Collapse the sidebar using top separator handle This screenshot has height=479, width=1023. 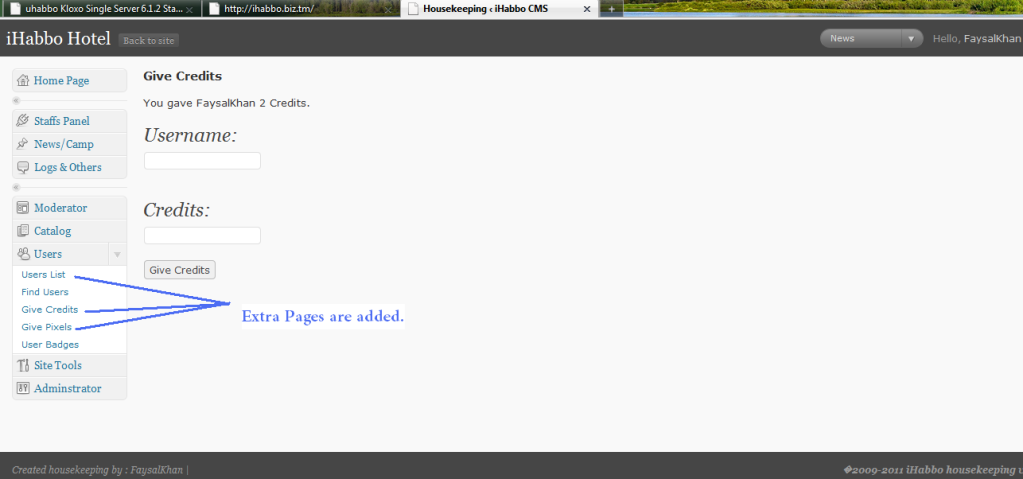(x=16, y=101)
